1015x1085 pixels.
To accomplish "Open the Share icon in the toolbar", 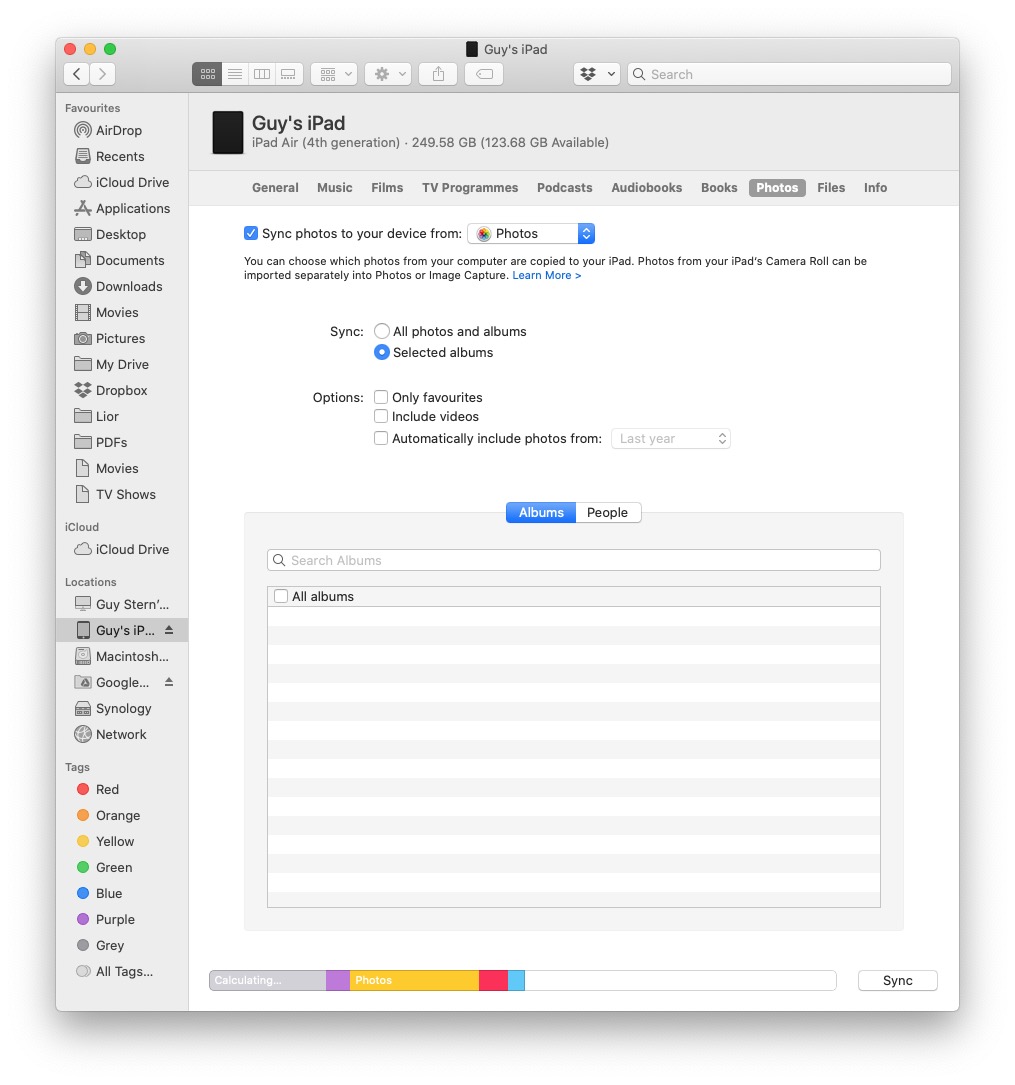I will [x=437, y=73].
